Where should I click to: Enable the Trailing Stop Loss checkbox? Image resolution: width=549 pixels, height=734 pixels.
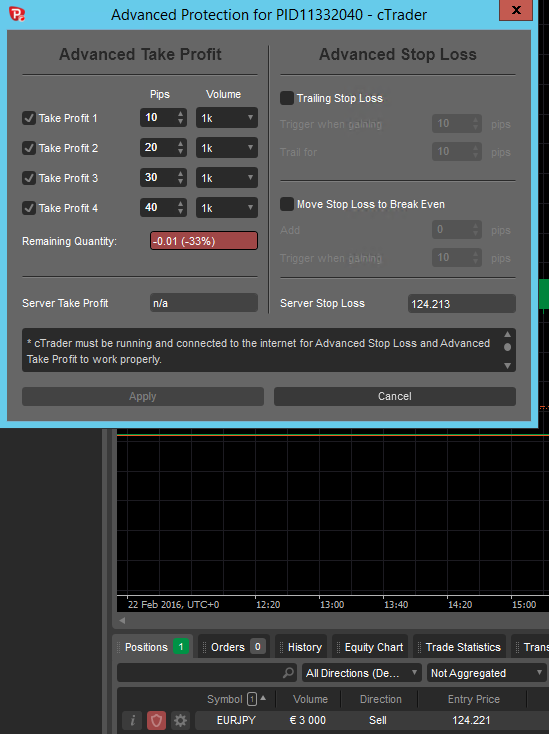287,98
